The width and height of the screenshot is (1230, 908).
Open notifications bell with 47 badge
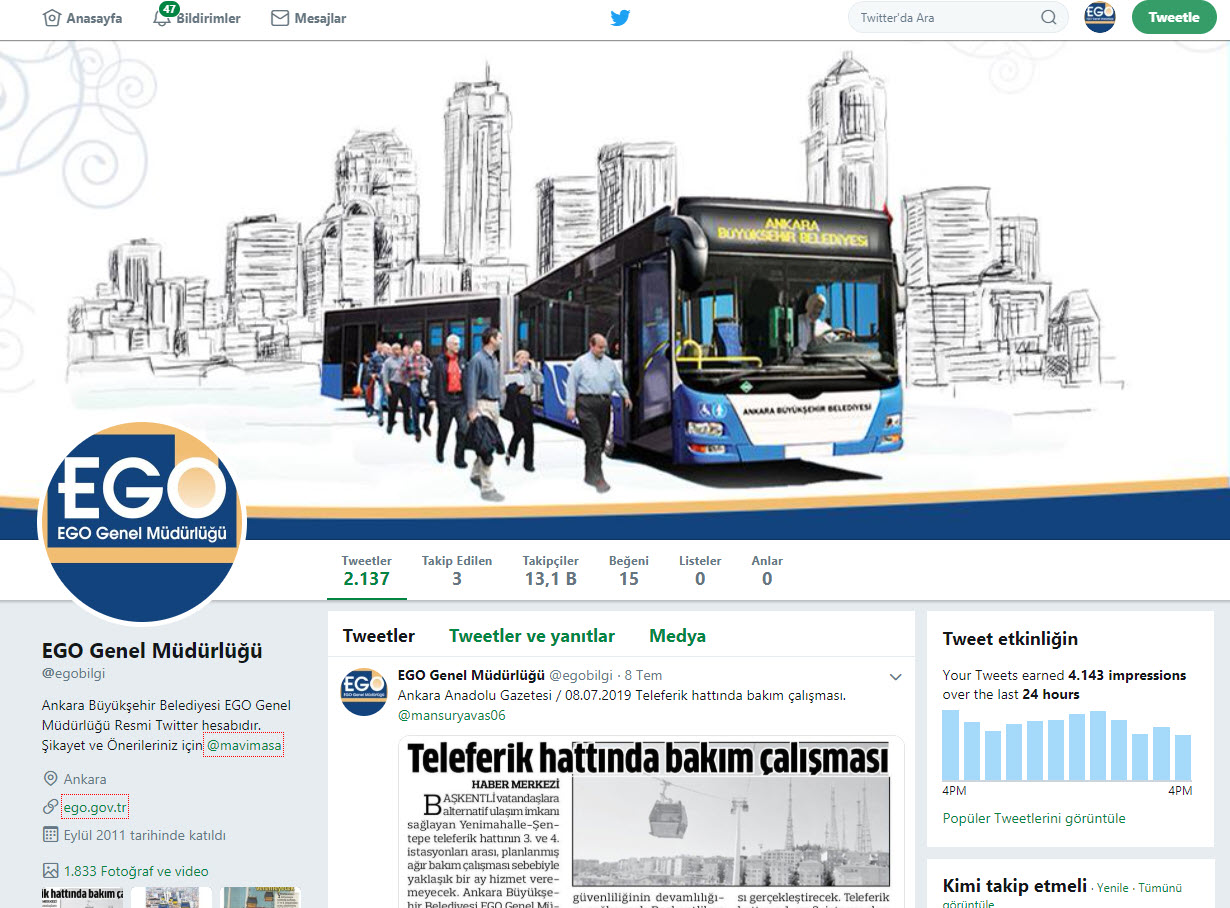click(162, 18)
